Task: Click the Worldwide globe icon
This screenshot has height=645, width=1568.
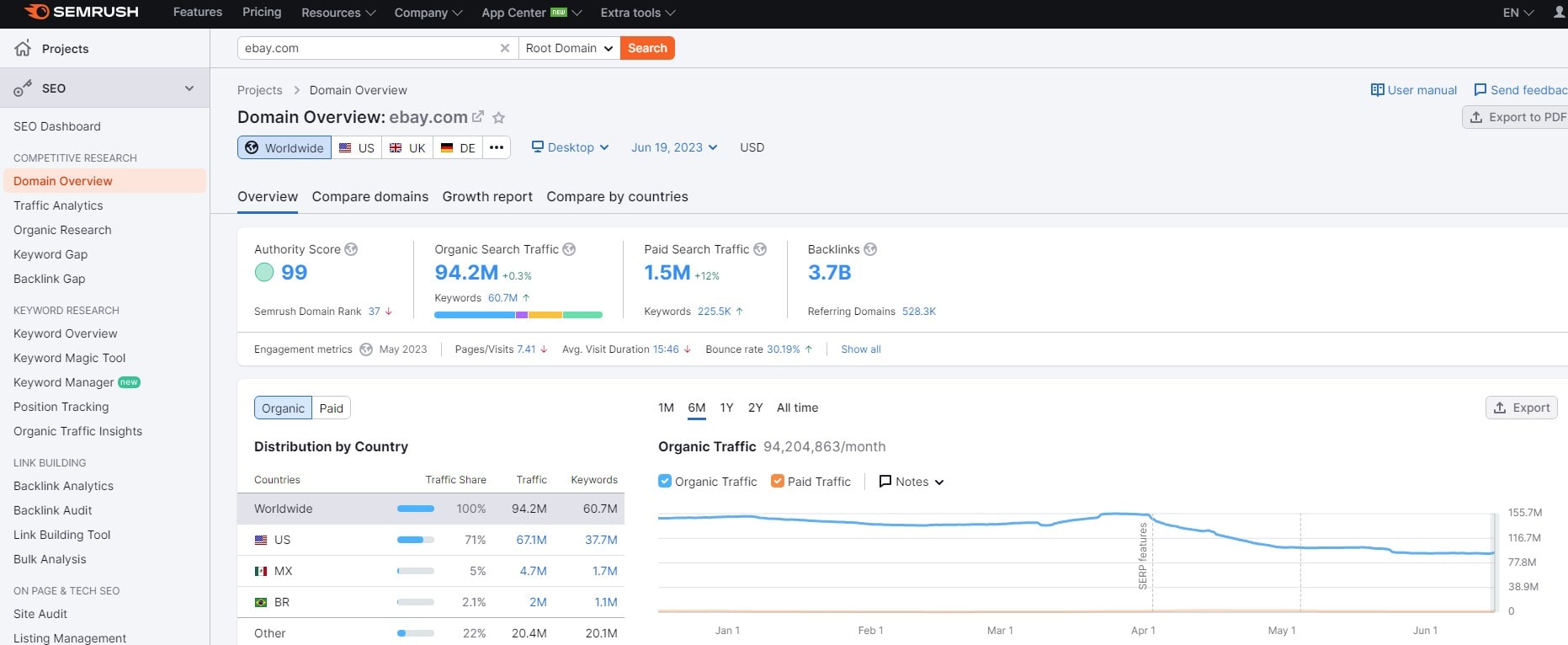Action: coord(252,147)
